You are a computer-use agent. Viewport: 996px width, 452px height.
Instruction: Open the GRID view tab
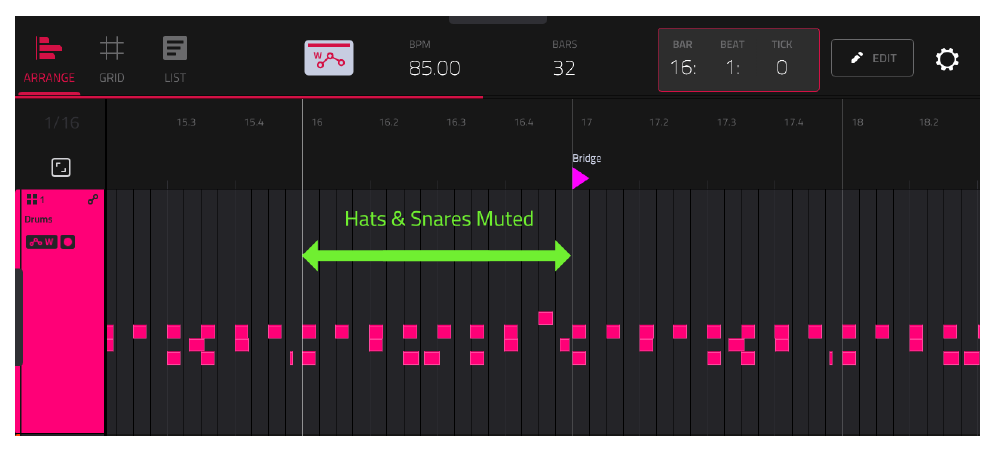tap(112, 62)
